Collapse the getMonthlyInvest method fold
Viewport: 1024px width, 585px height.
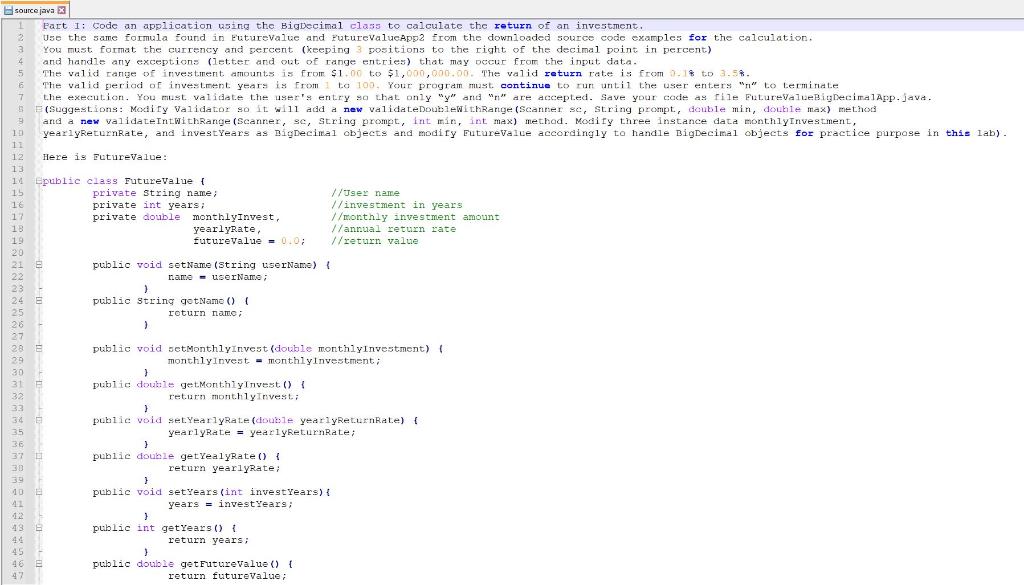point(37,384)
